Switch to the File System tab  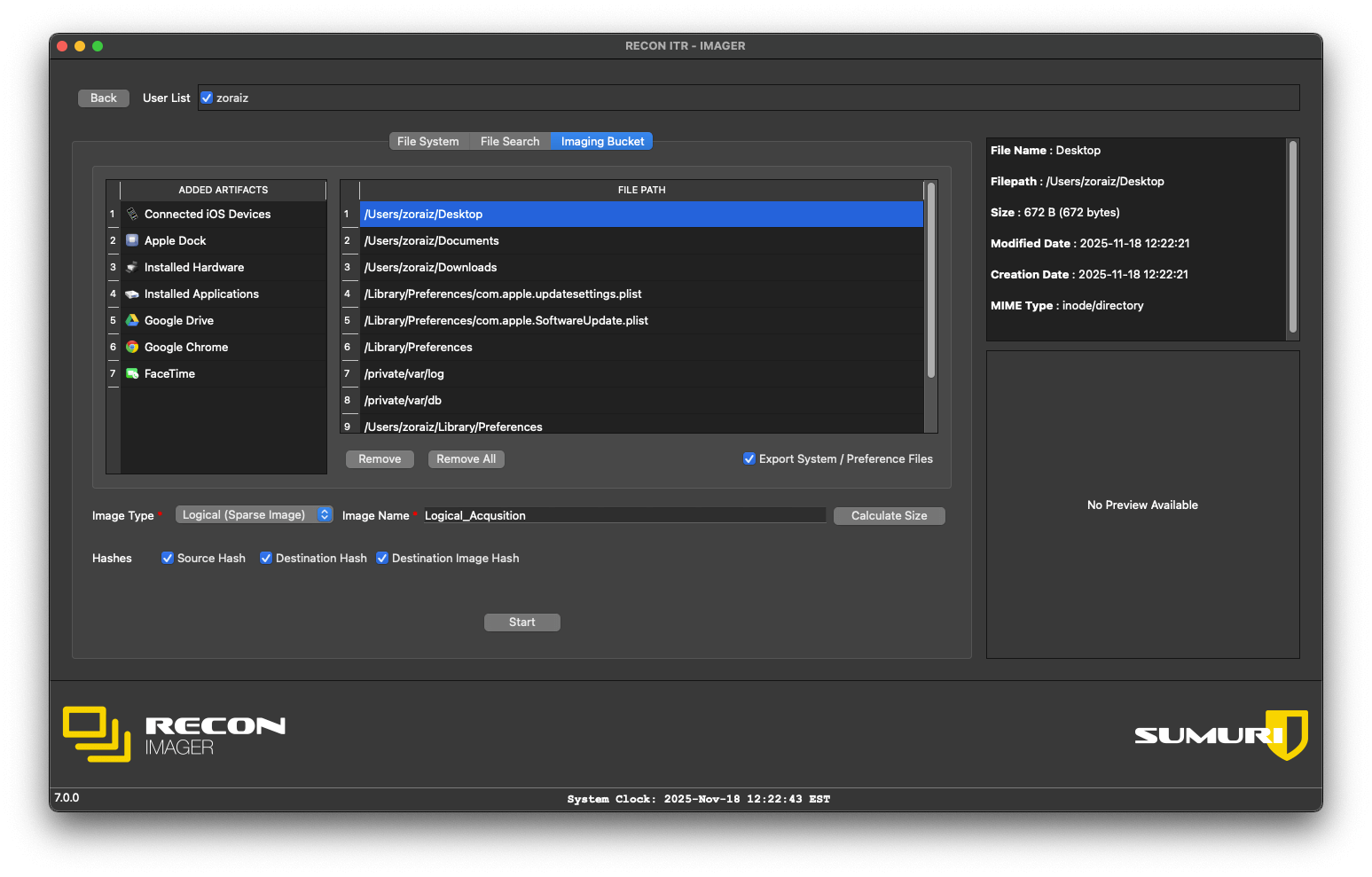pyautogui.click(x=427, y=142)
